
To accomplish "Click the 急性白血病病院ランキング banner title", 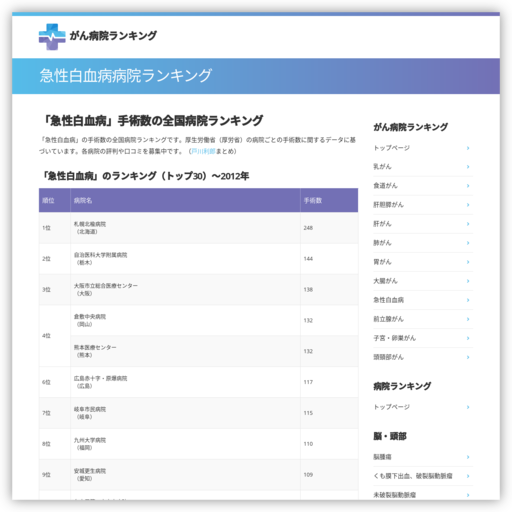I will tap(126, 76).
